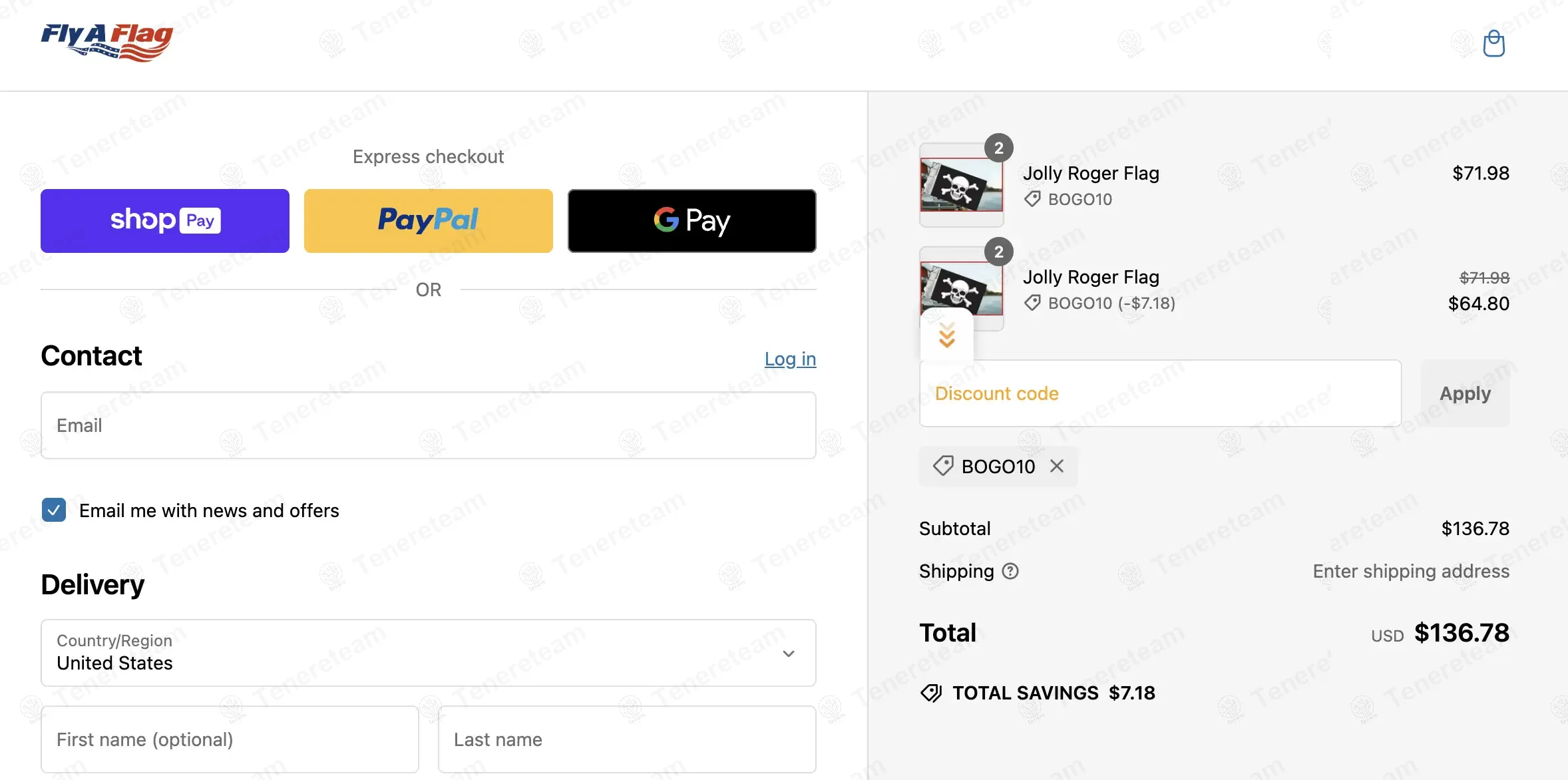1568x780 pixels.
Task: Click the shipping help question mark icon
Action: [1010, 571]
